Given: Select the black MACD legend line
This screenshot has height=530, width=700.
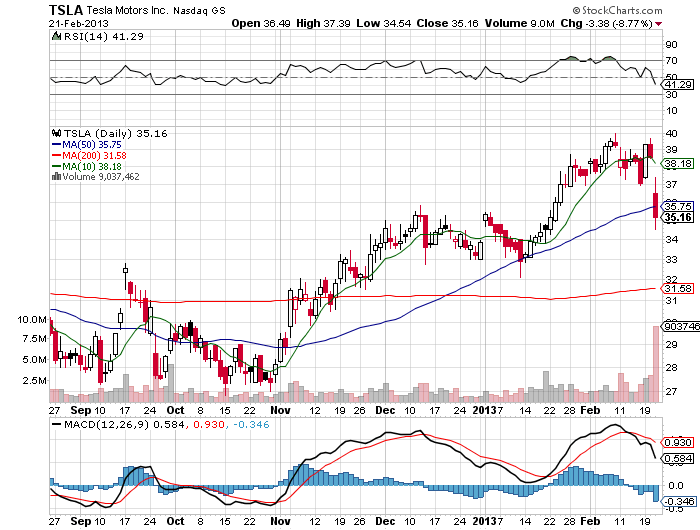Looking at the screenshot, I should 56,424.
